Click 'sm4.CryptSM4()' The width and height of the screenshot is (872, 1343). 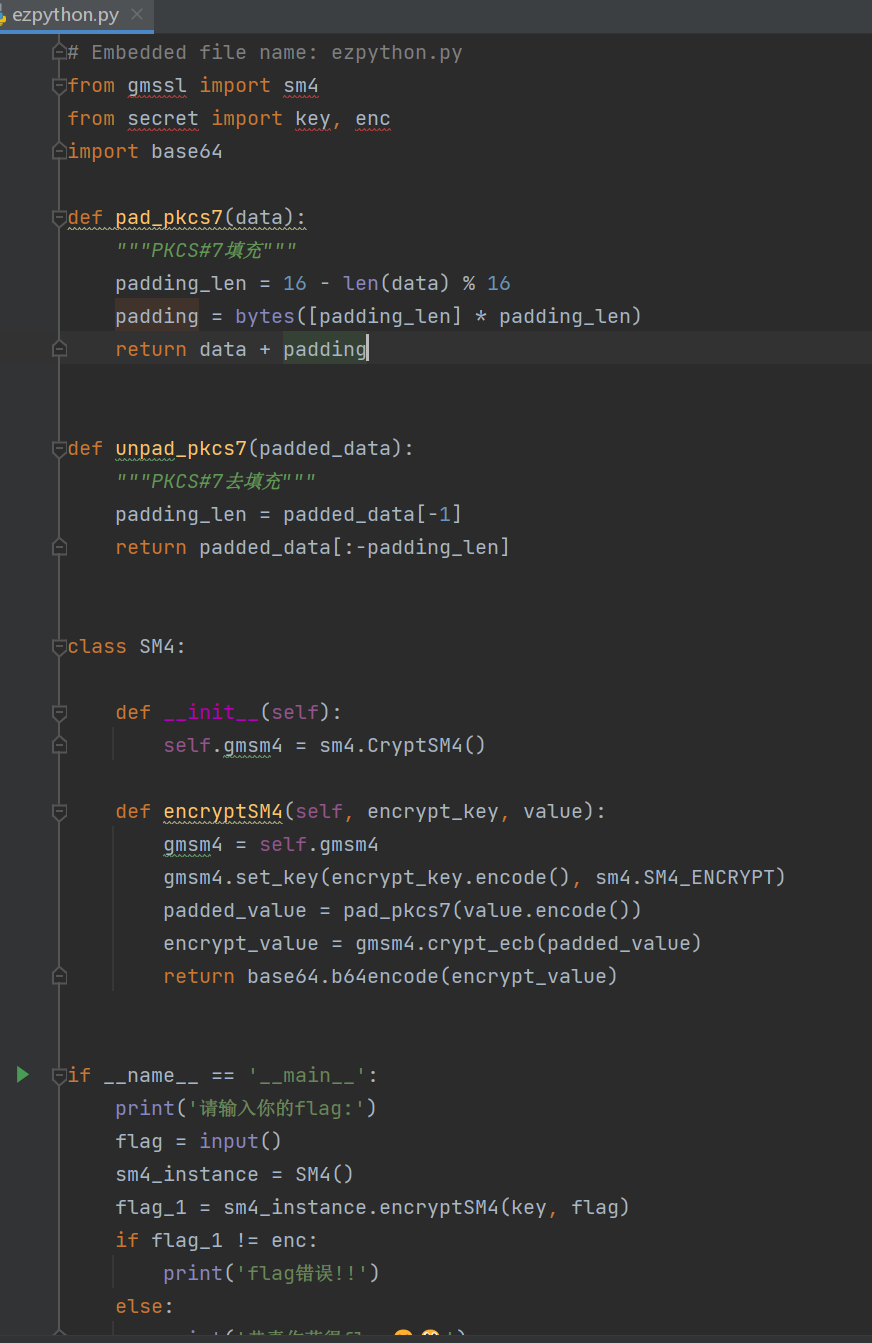pos(403,745)
